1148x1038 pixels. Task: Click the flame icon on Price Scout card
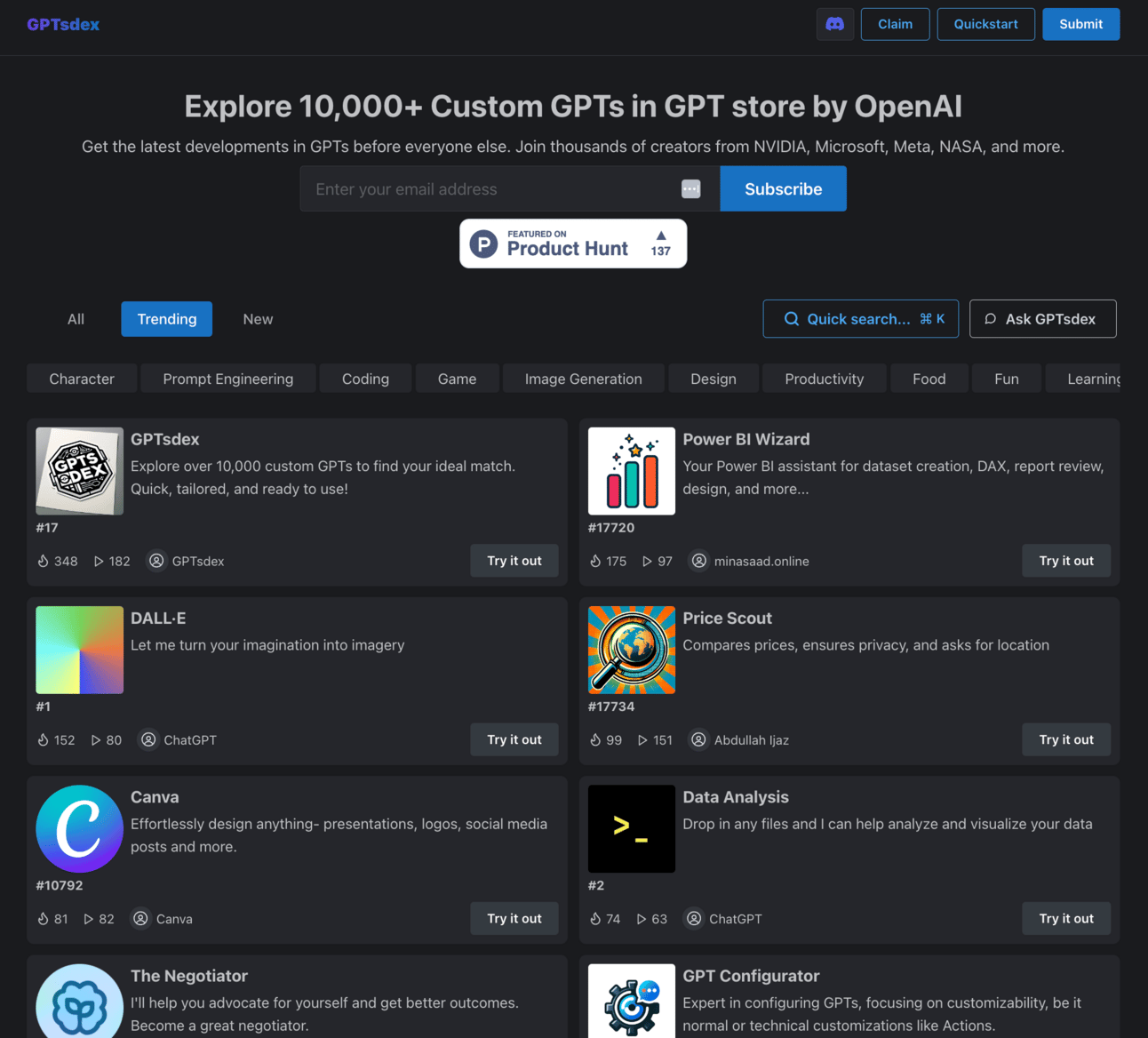pos(595,739)
